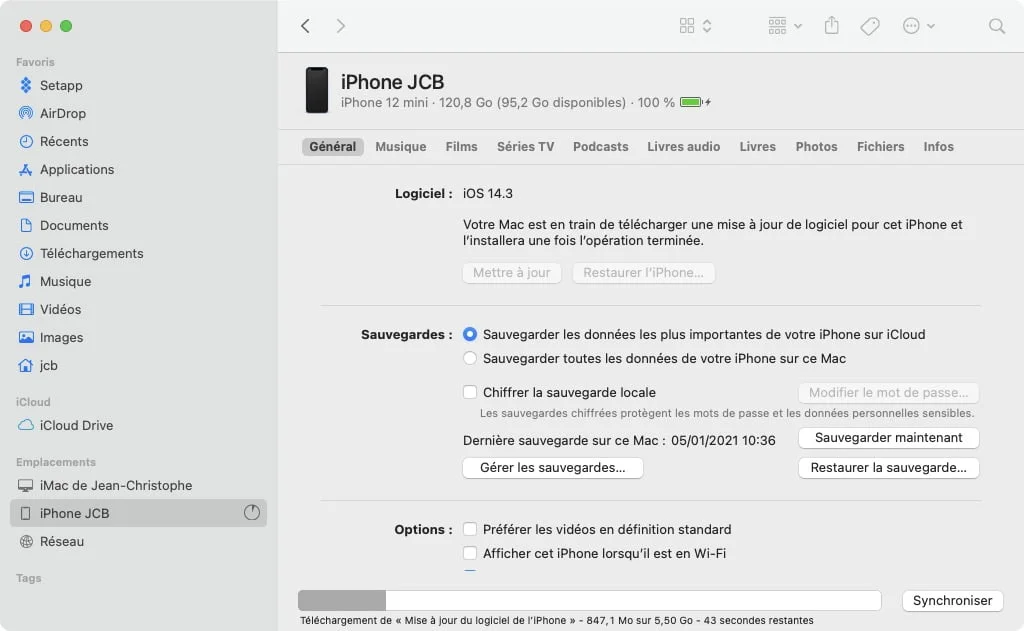Click 'Gérer les sauvegardes...' button
Screen dimensions: 1024x631
[552, 467]
